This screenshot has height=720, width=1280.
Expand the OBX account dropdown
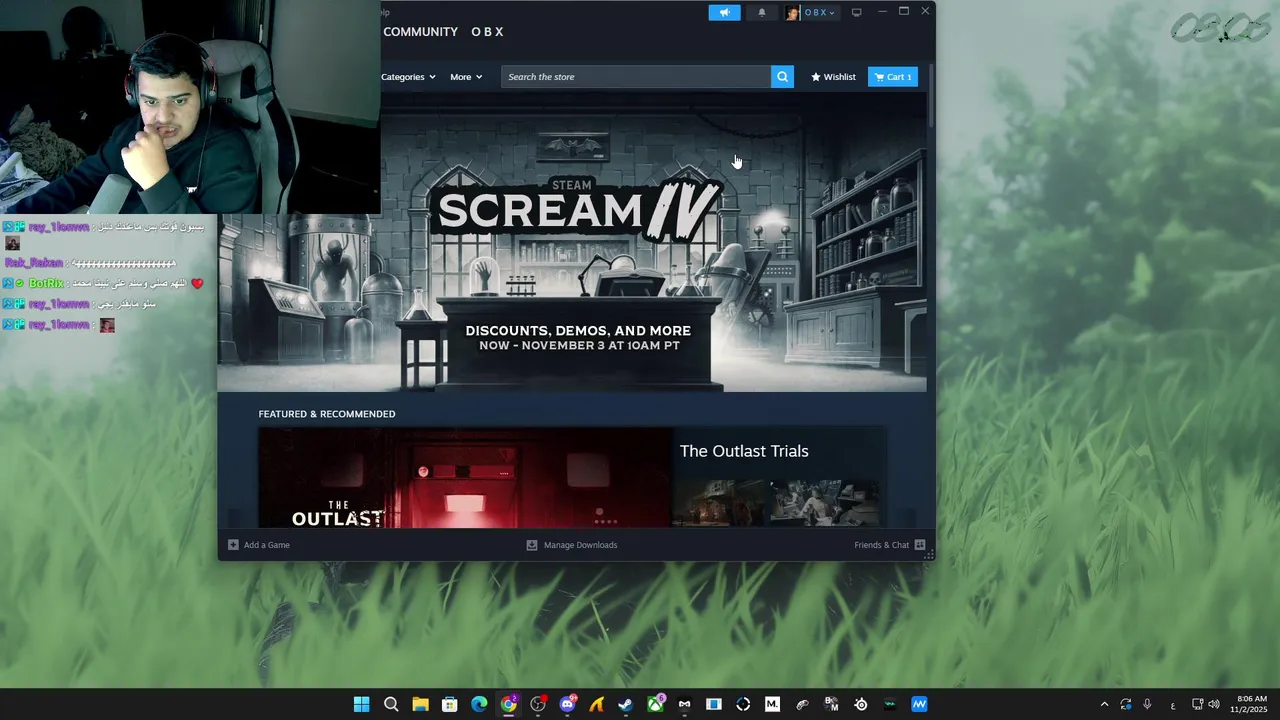point(819,13)
